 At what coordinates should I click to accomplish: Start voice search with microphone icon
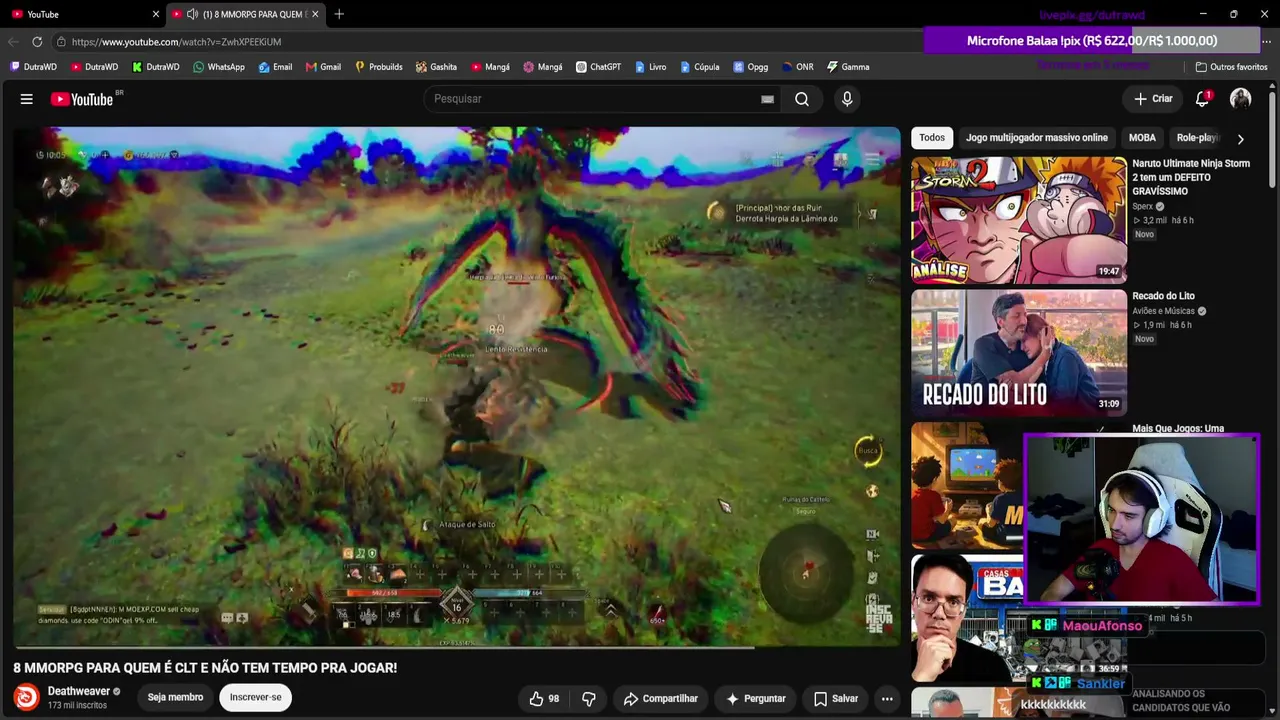tap(847, 99)
